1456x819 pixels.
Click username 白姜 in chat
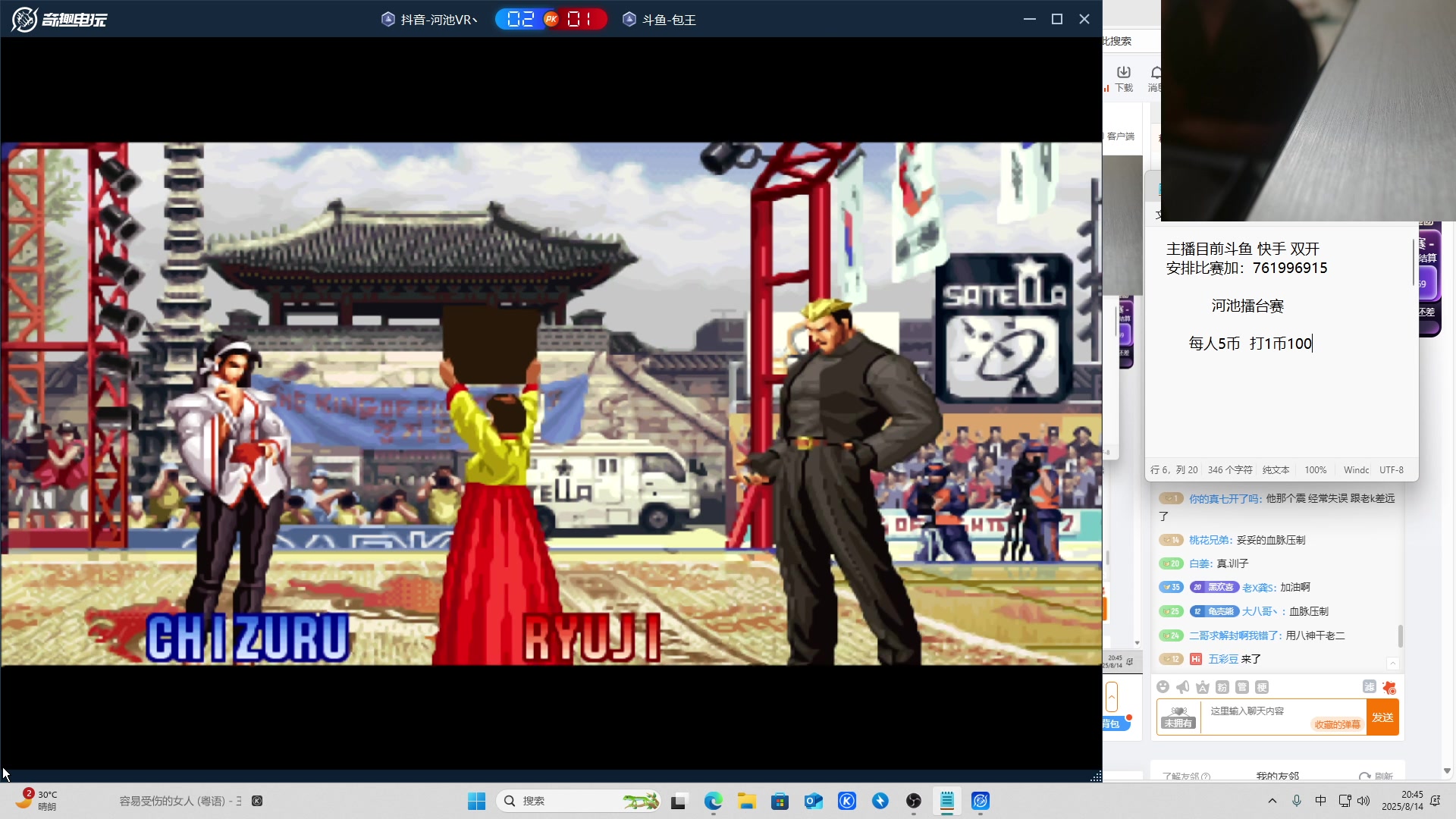pos(1200,563)
